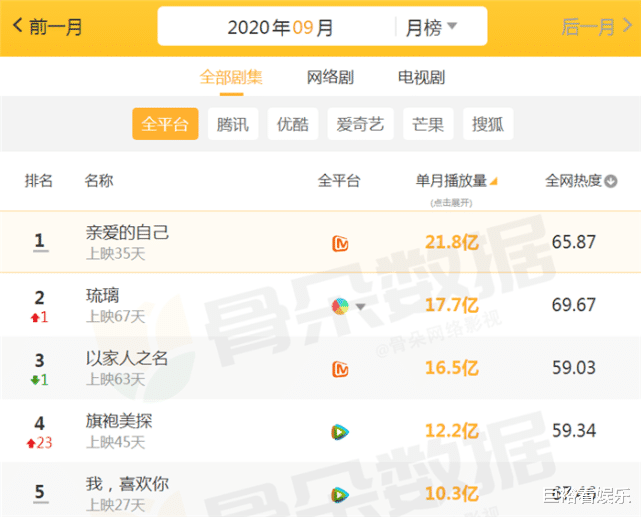Click heat value 69.67
Image resolution: width=641 pixels, height=517 pixels.
tap(574, 305)
